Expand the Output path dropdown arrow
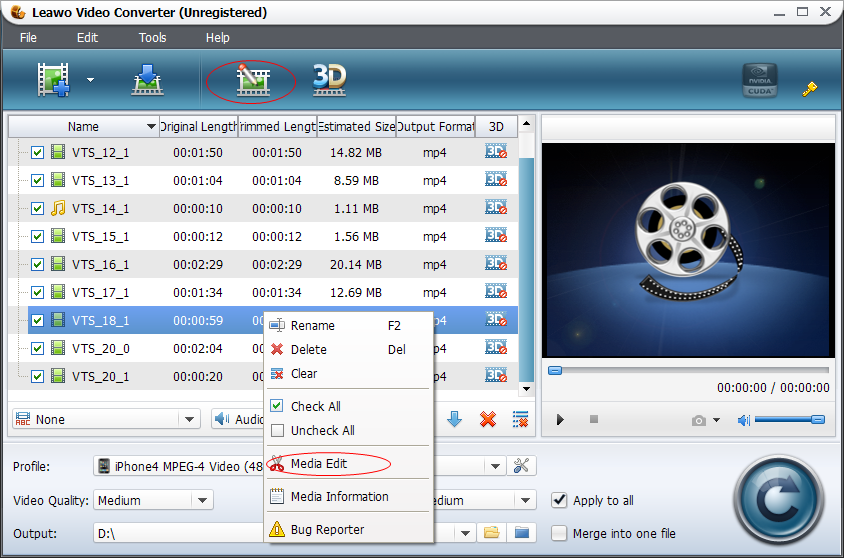 (465, 533)
